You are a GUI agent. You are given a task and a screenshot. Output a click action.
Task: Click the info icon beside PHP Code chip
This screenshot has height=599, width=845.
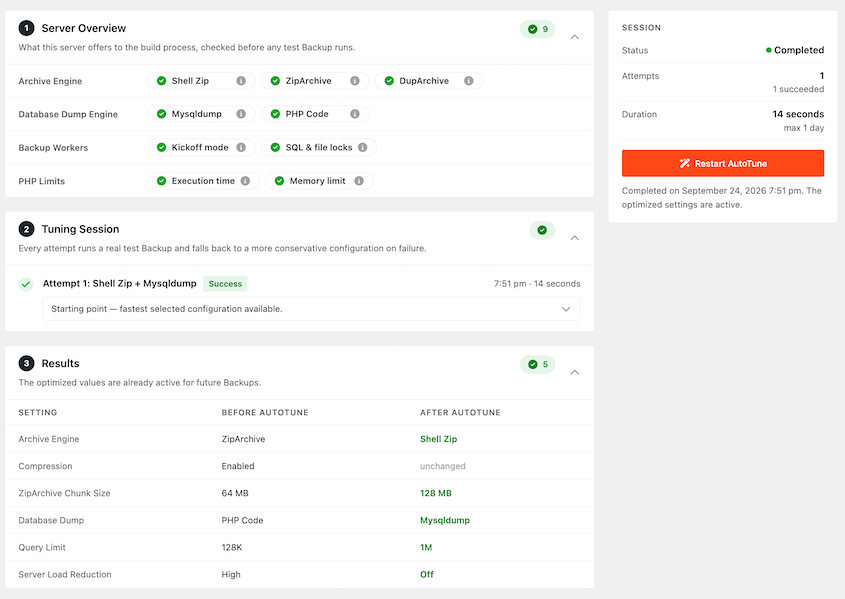tap(355, 114)
